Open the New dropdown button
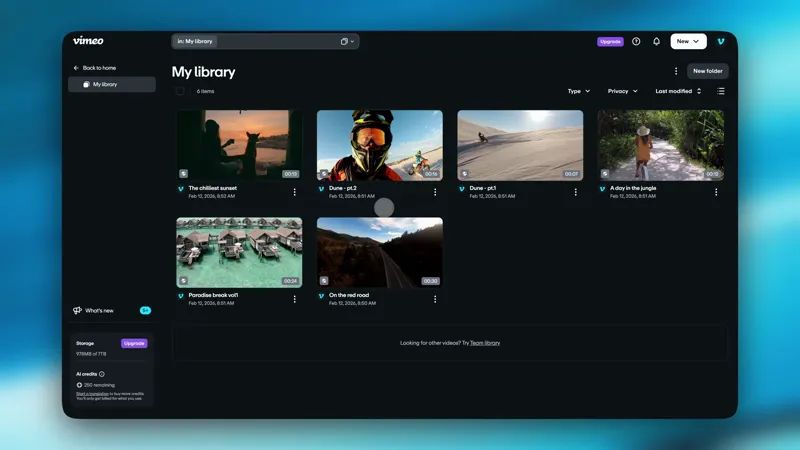Viewport: 800px width, 450px height. (x=688, y=42)
